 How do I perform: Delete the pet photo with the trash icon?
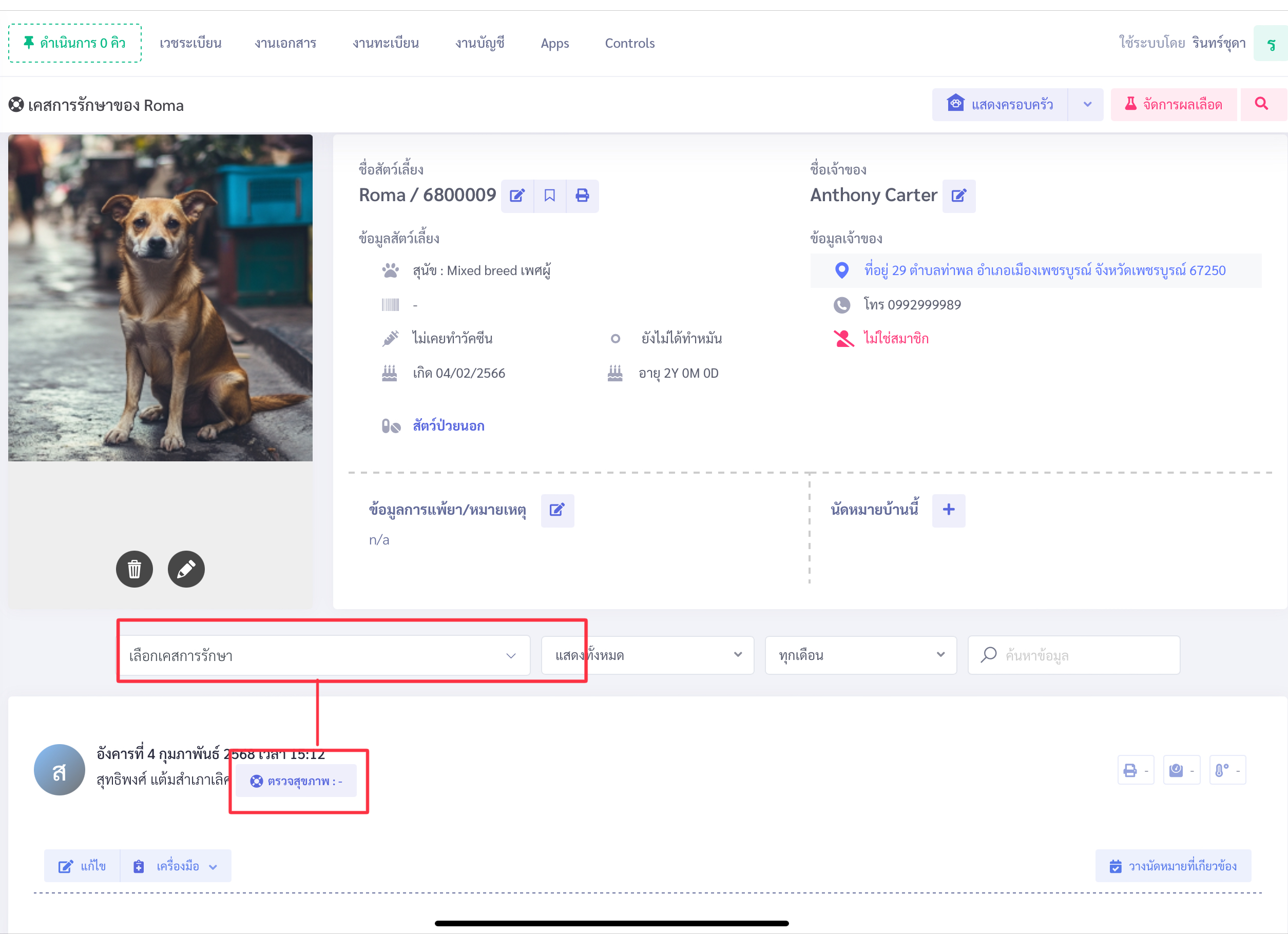coord(134,569)
